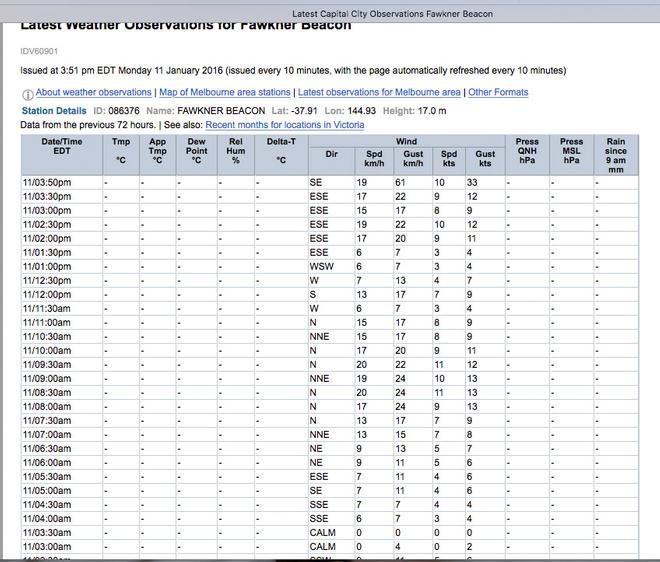The image size is (660, 562).
Task: Click the Press MSL hPa column header
Action: coord(572,155)
